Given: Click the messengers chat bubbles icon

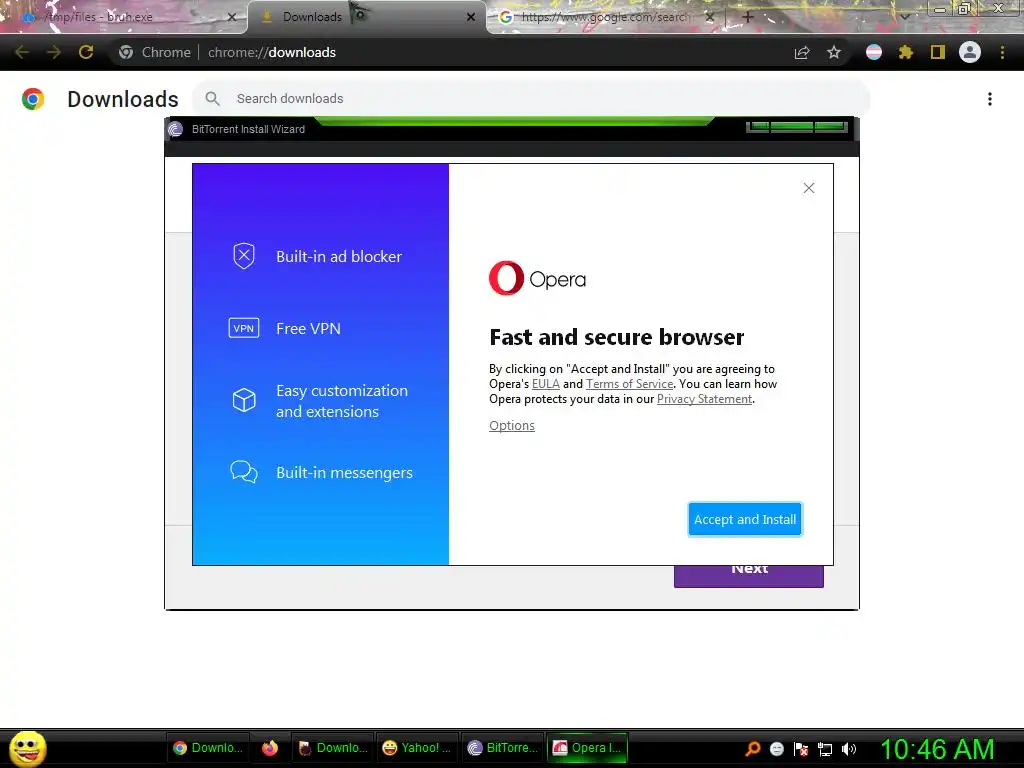Looking at the screenshot, I should (244, 472).
